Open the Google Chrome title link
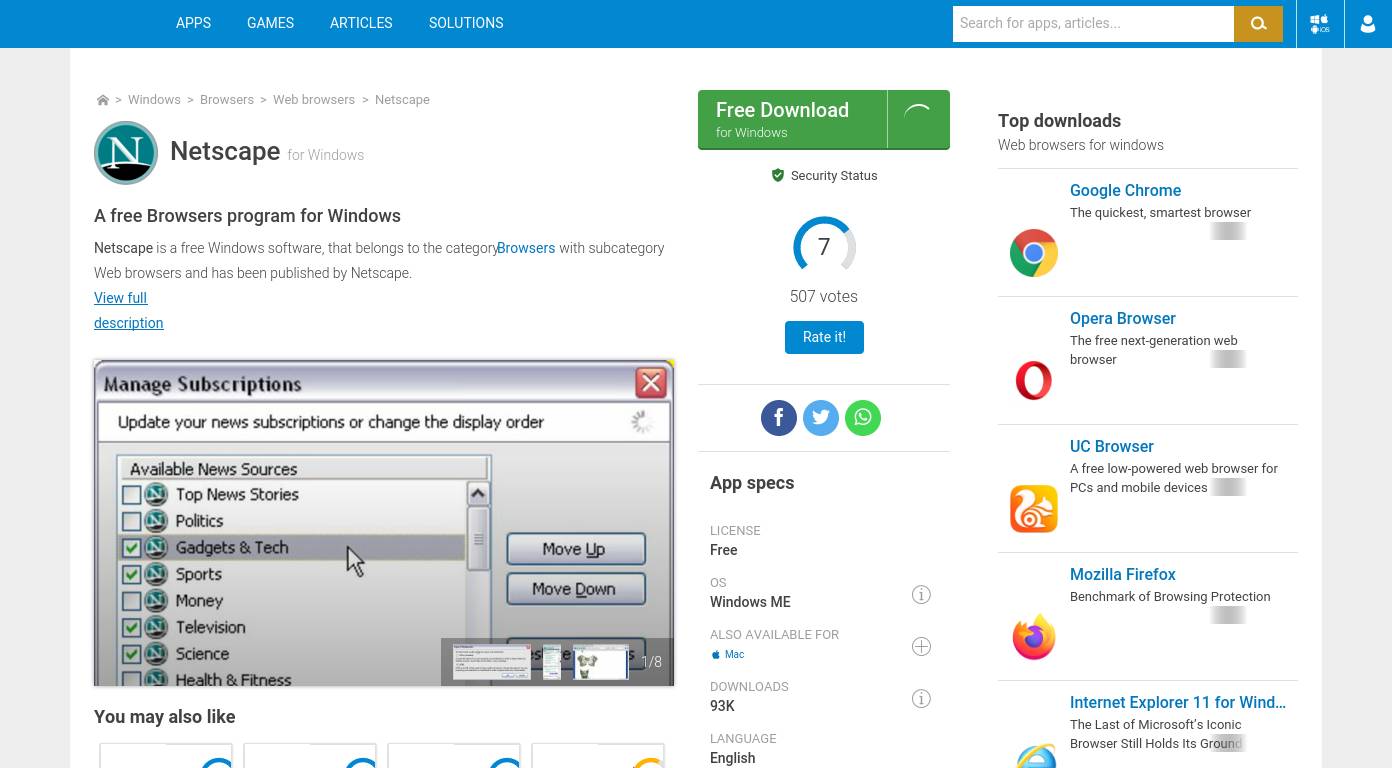1392x768 pixels. pos(1125,190)
